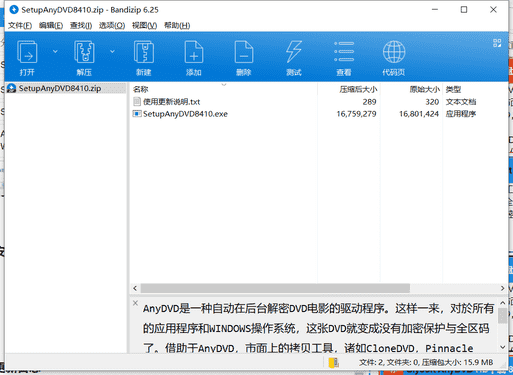Click the status bar file count text
Image resolution: width=513 pixels, height=375 pixels.
(x=426, y=363)
